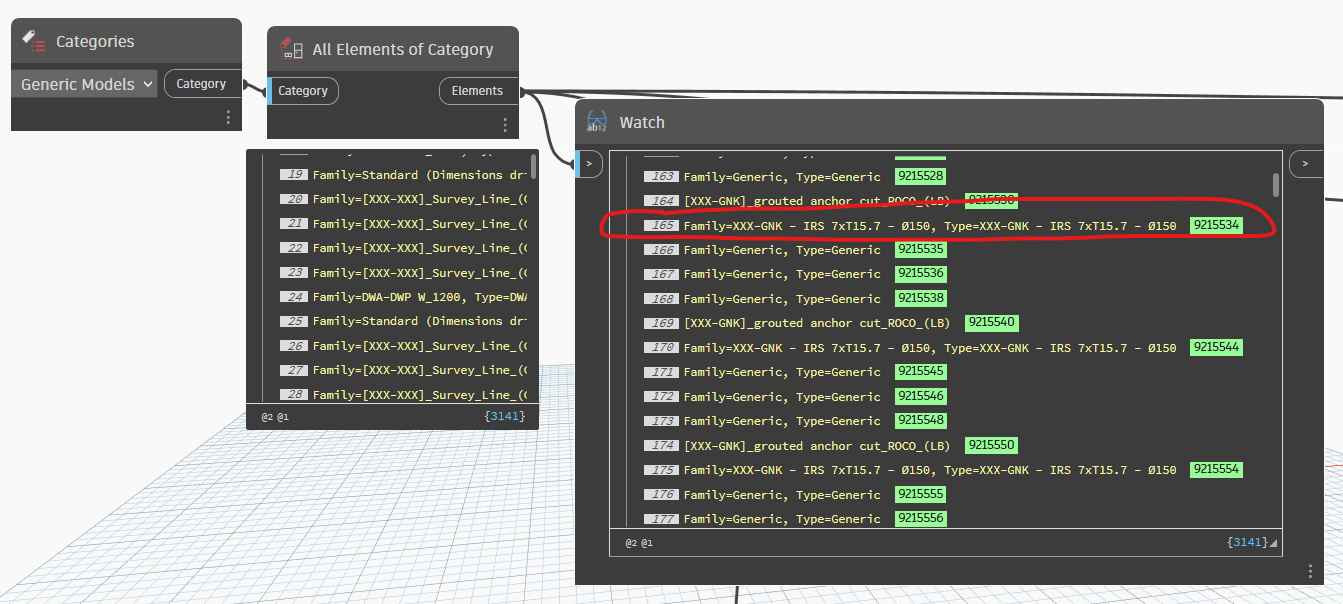This screenshot has height=604, width=1343.
Task: Click the Category input port on All Elements node
Action: click(304, 91)
